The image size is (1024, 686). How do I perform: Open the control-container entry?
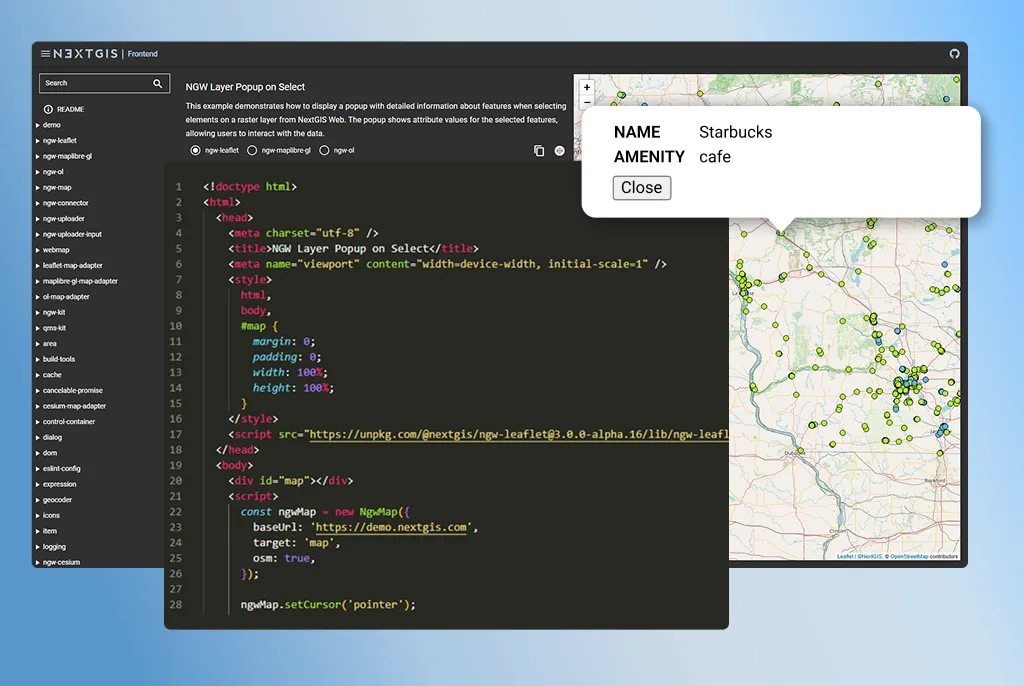pyautogui.click(x=69, y=422)
